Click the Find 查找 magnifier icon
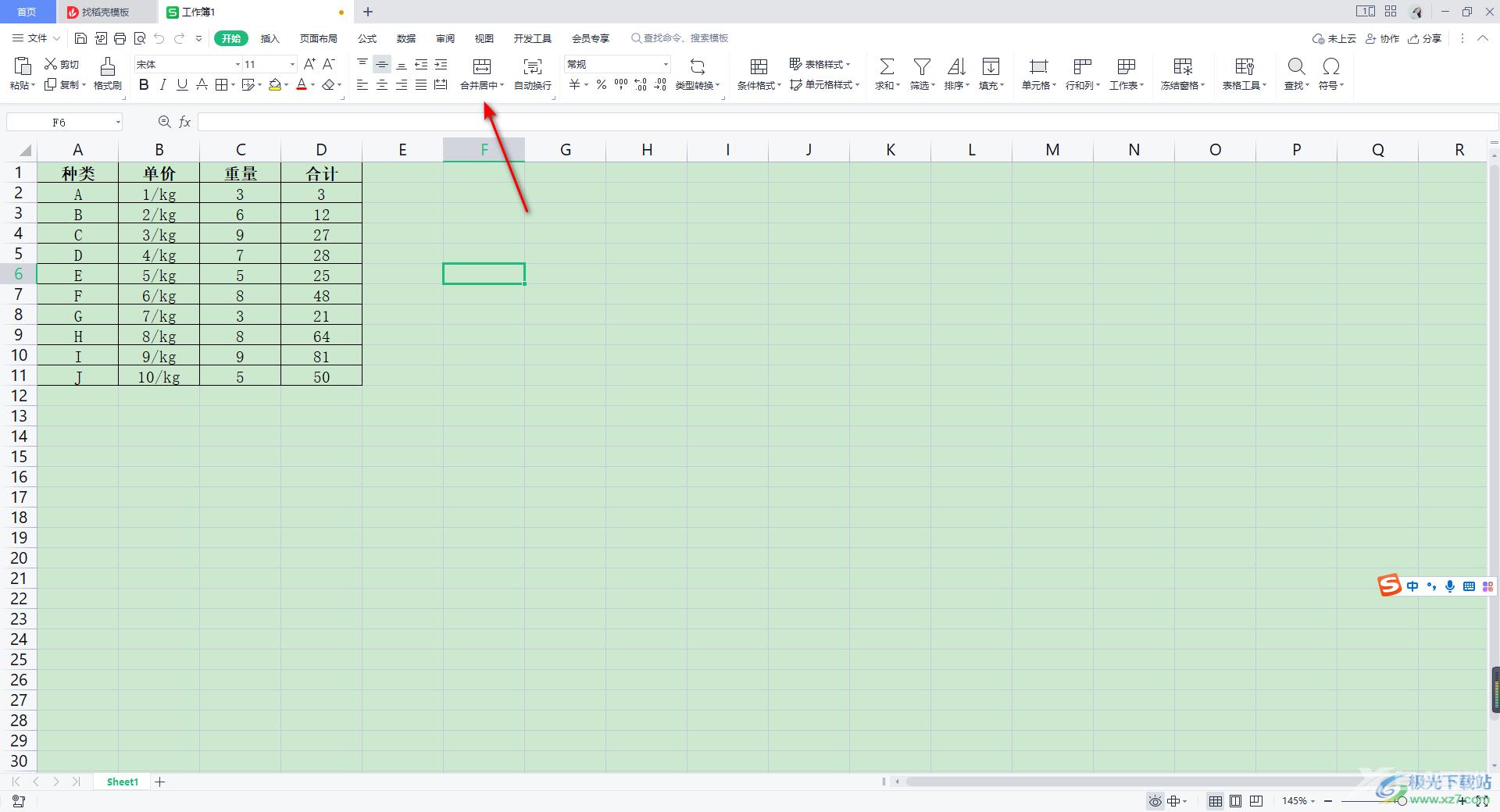This screenshot has height=812, width=1500. [x=1296, y=66]
